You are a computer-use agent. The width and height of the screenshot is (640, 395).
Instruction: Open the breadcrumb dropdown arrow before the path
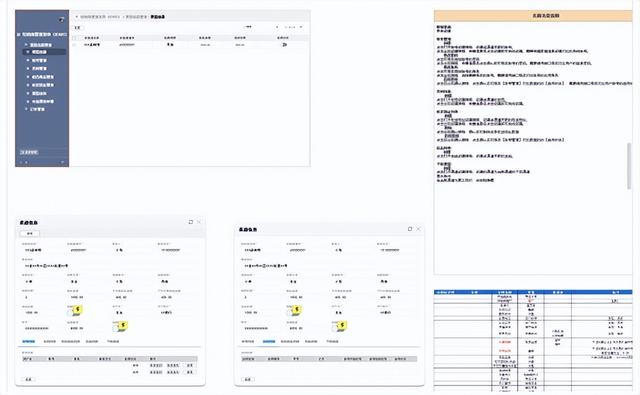tap(76, 17)
